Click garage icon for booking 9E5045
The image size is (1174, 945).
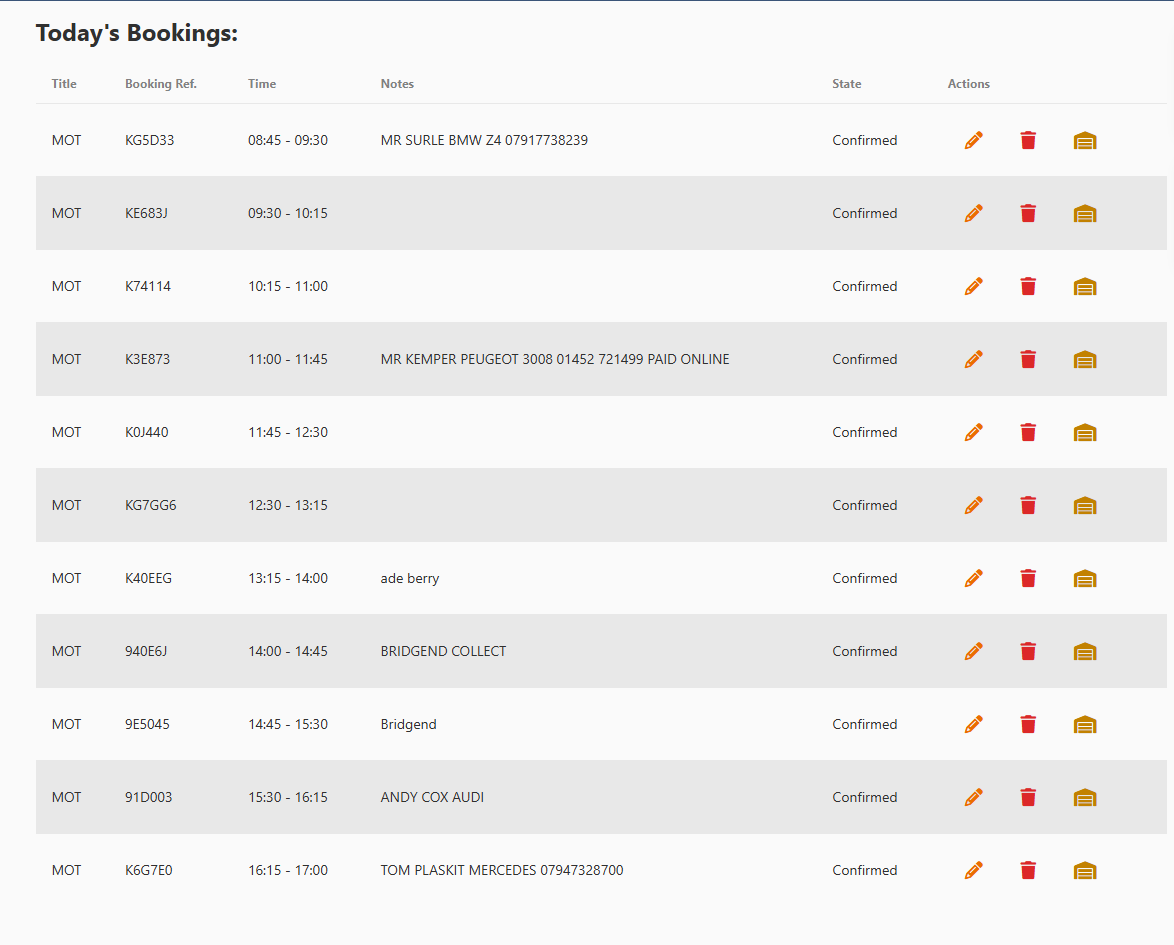1085,725
